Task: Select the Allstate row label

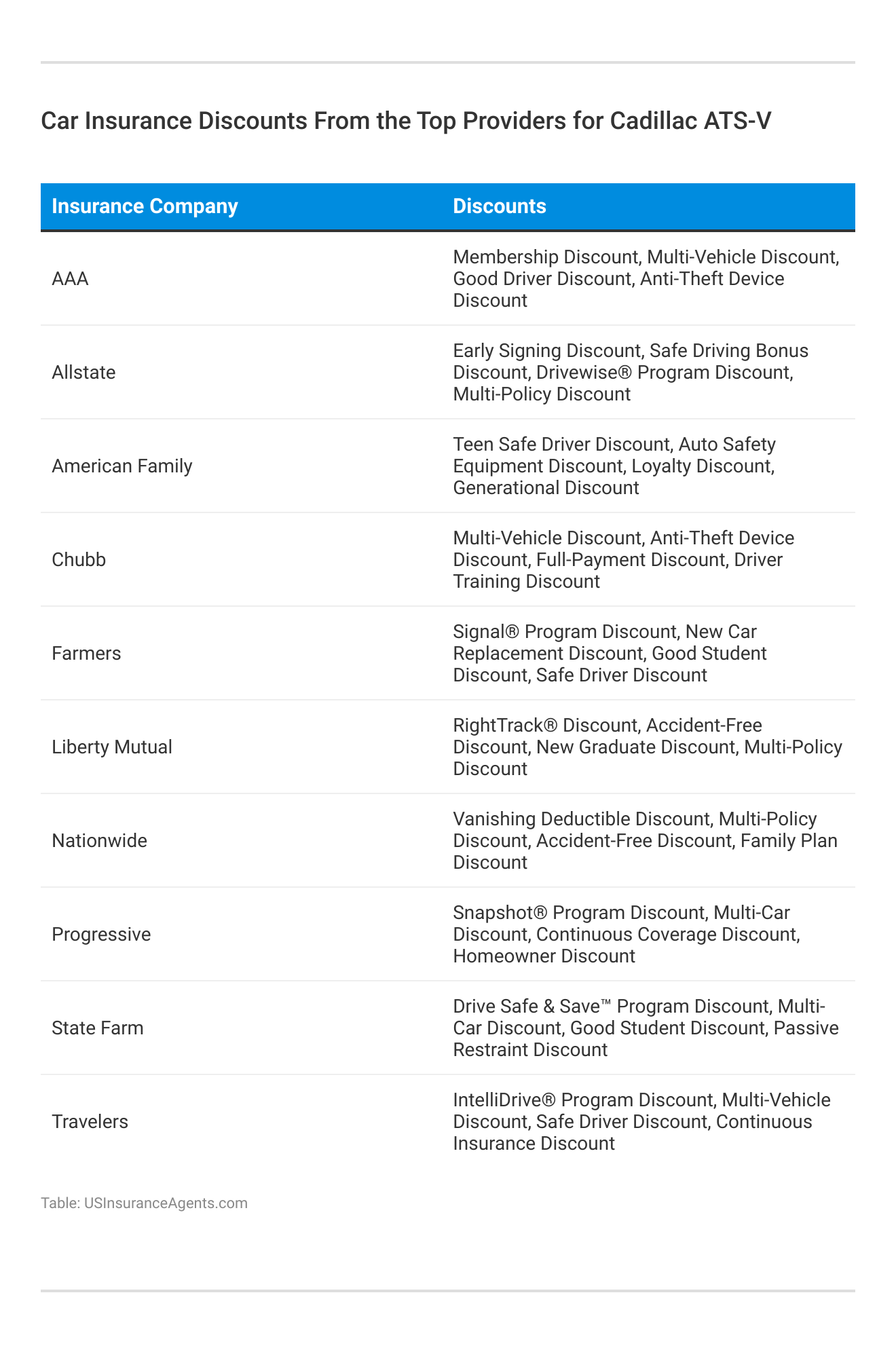Action: pyautogui.click(x=83, y=373)
